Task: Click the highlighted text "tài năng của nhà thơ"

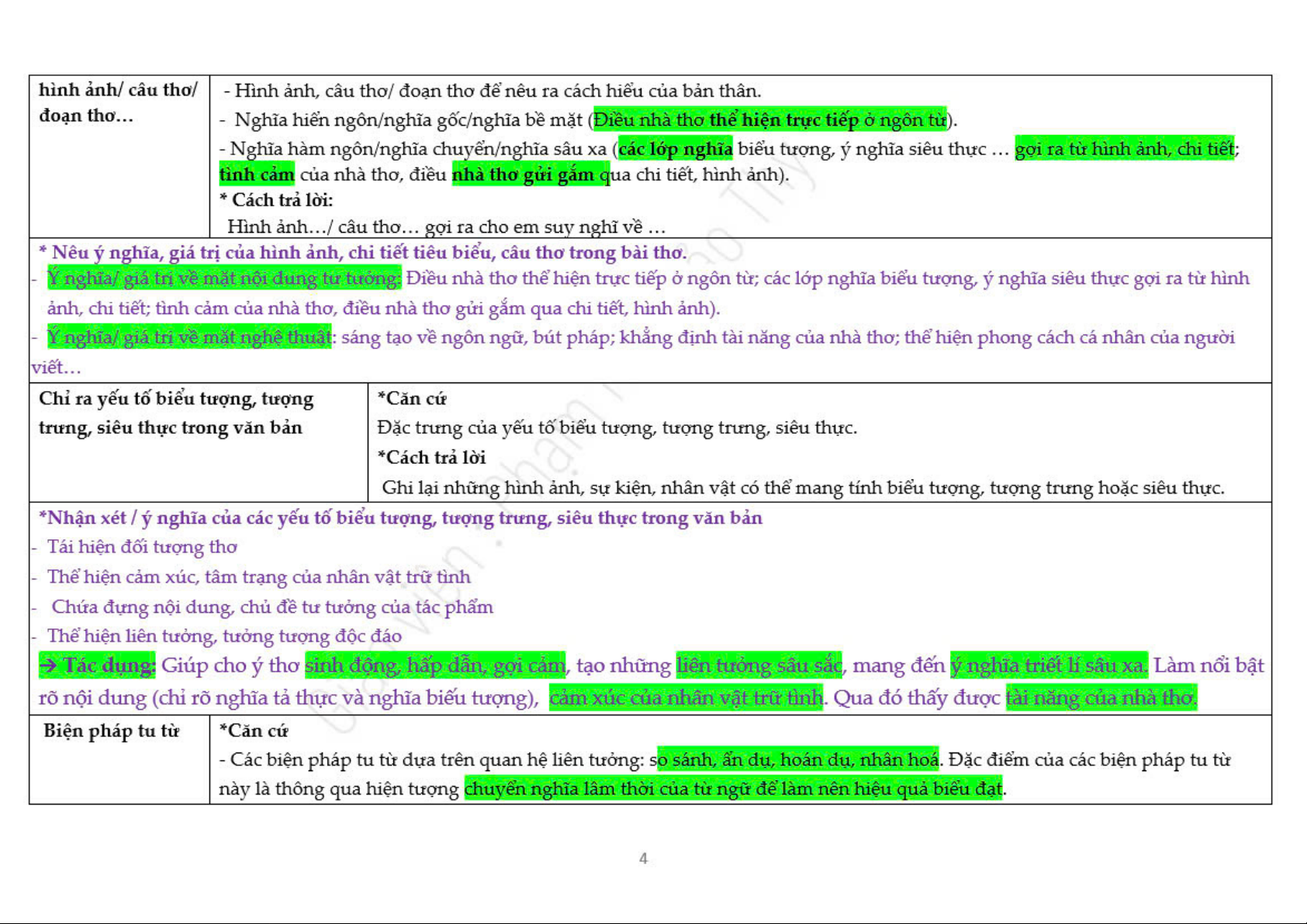Action: (x=1101, y=698)
